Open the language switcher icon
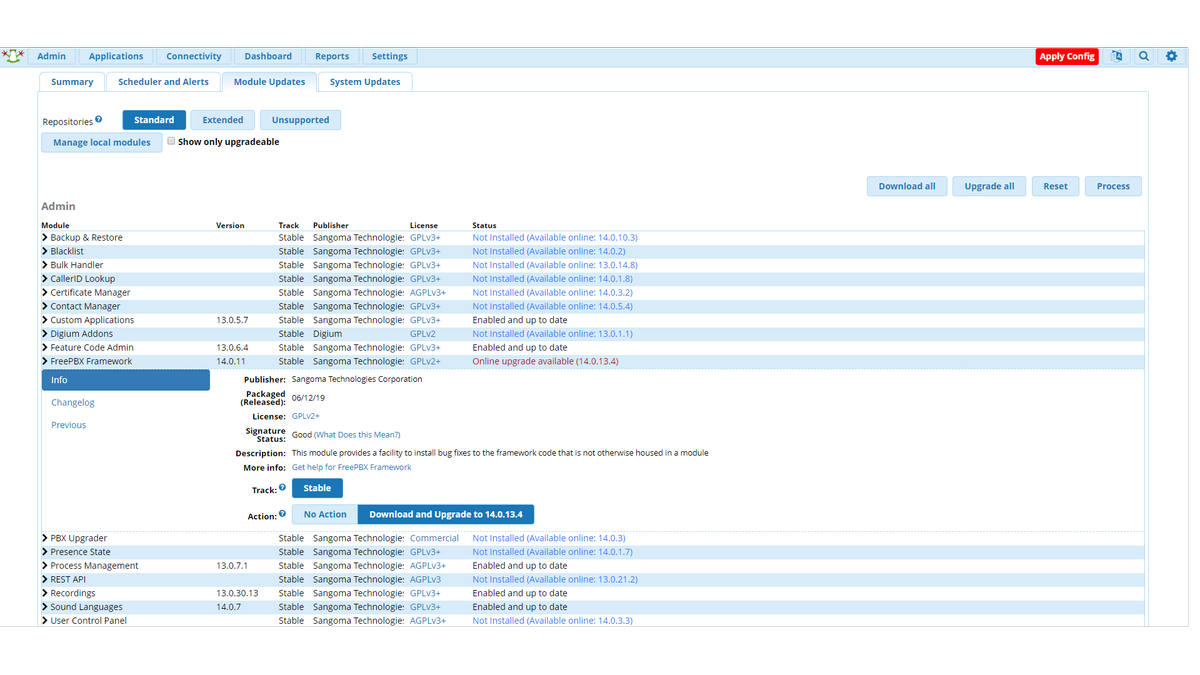 (x=1117, y=56)
